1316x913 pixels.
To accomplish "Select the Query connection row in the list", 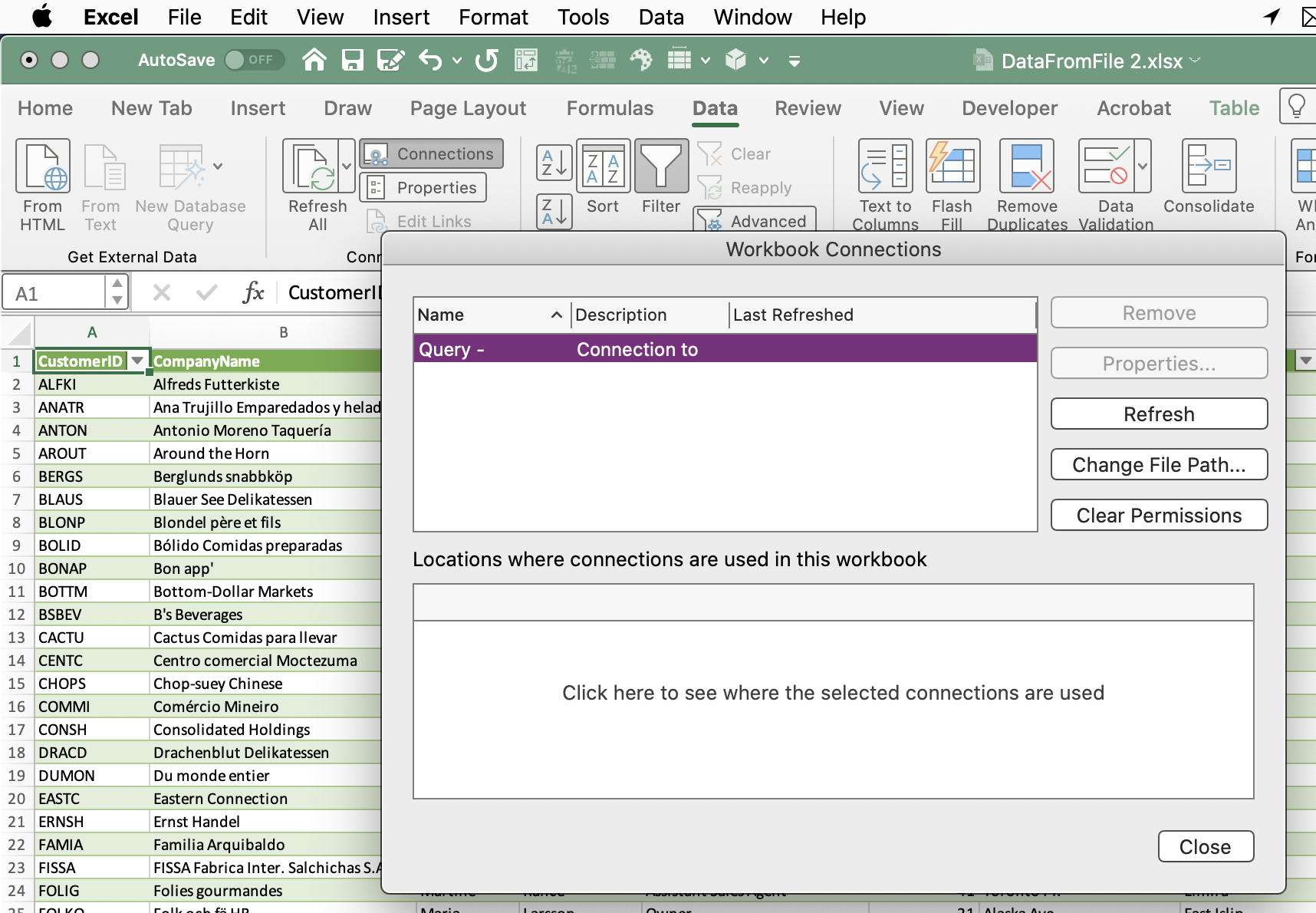I will [725, 349].
